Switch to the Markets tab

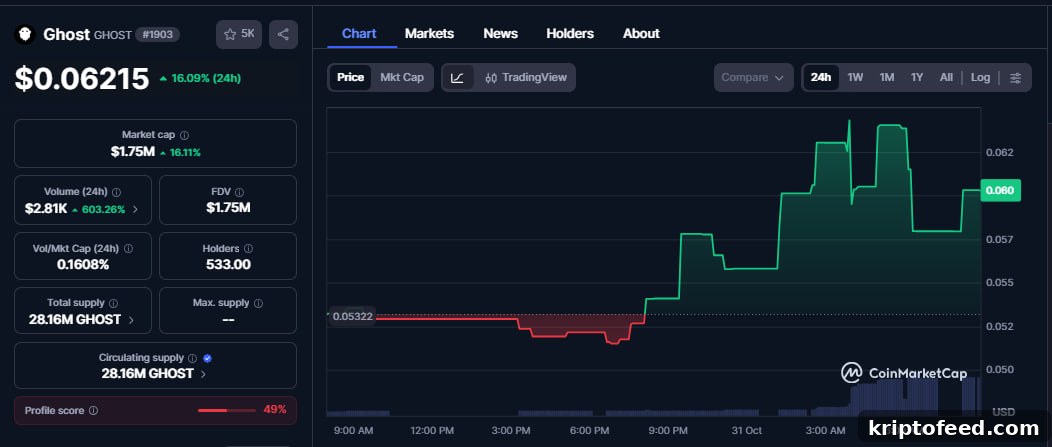[429, 34]
